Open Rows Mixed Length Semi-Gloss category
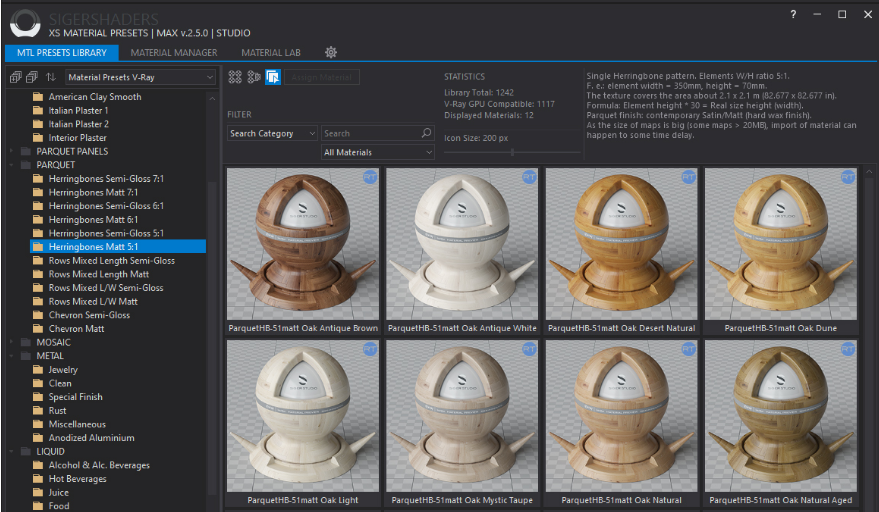 [x=112, y=260]
